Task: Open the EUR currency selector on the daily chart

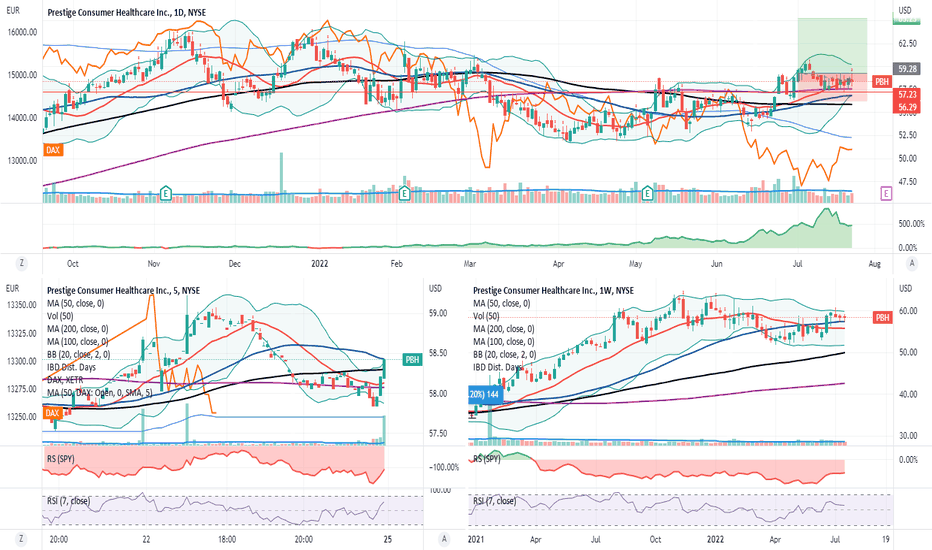Action: [12, 10]
